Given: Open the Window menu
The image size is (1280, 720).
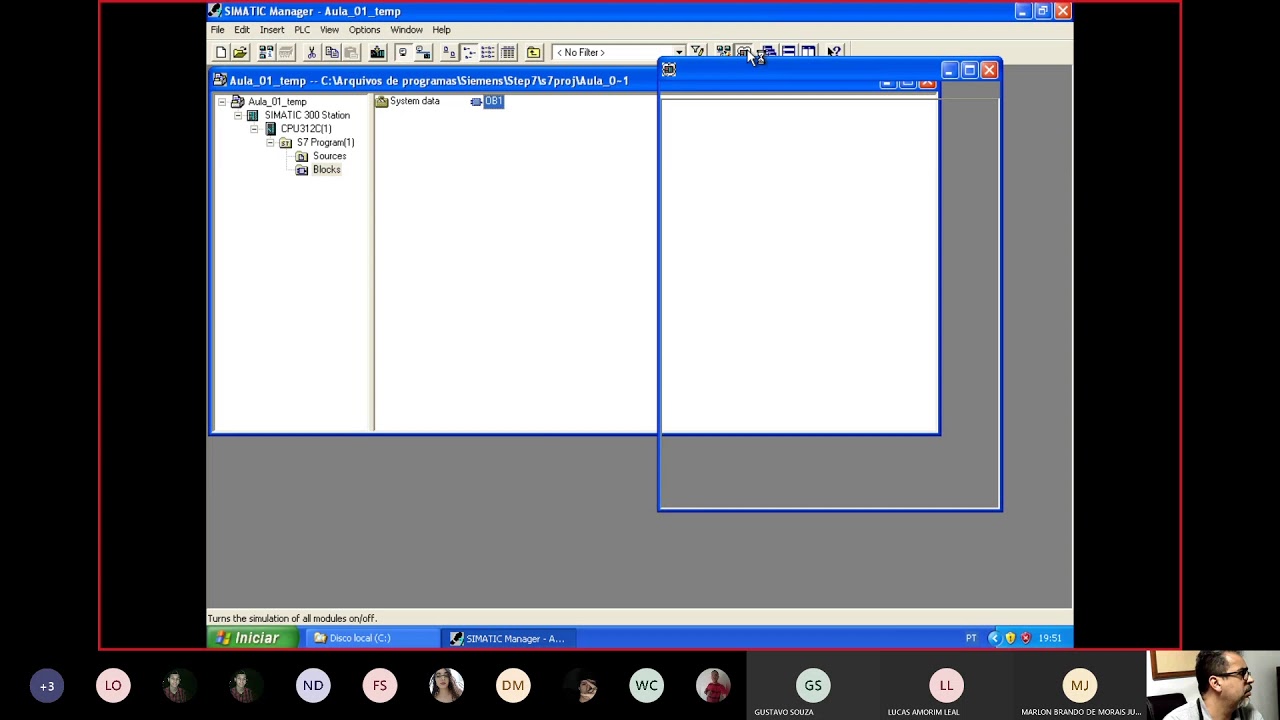Looking at the screenshot, I should pos(406,30).
